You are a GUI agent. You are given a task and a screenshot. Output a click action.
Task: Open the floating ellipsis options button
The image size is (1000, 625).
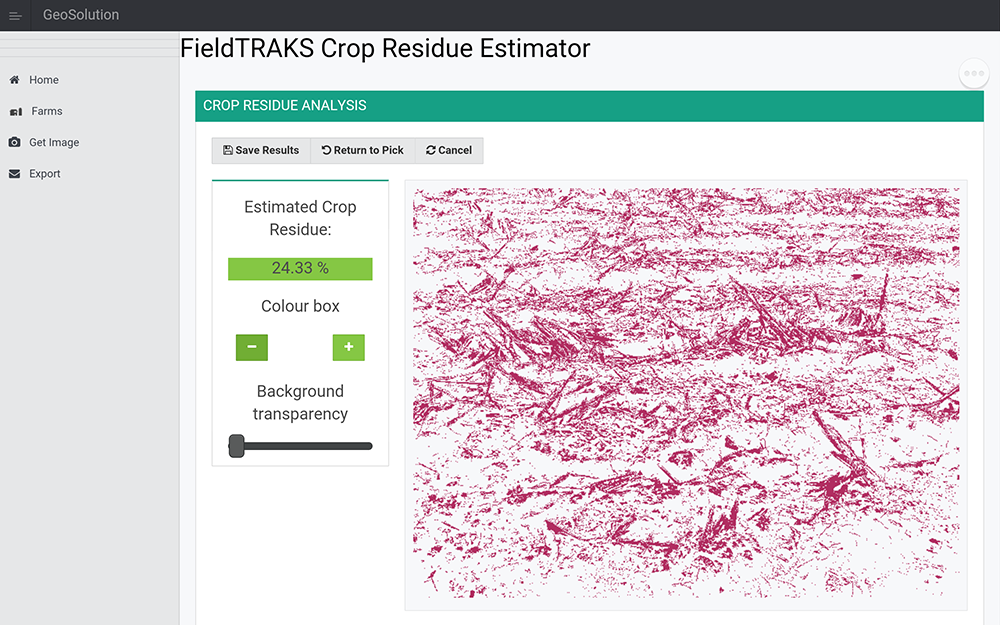[974, 74]
